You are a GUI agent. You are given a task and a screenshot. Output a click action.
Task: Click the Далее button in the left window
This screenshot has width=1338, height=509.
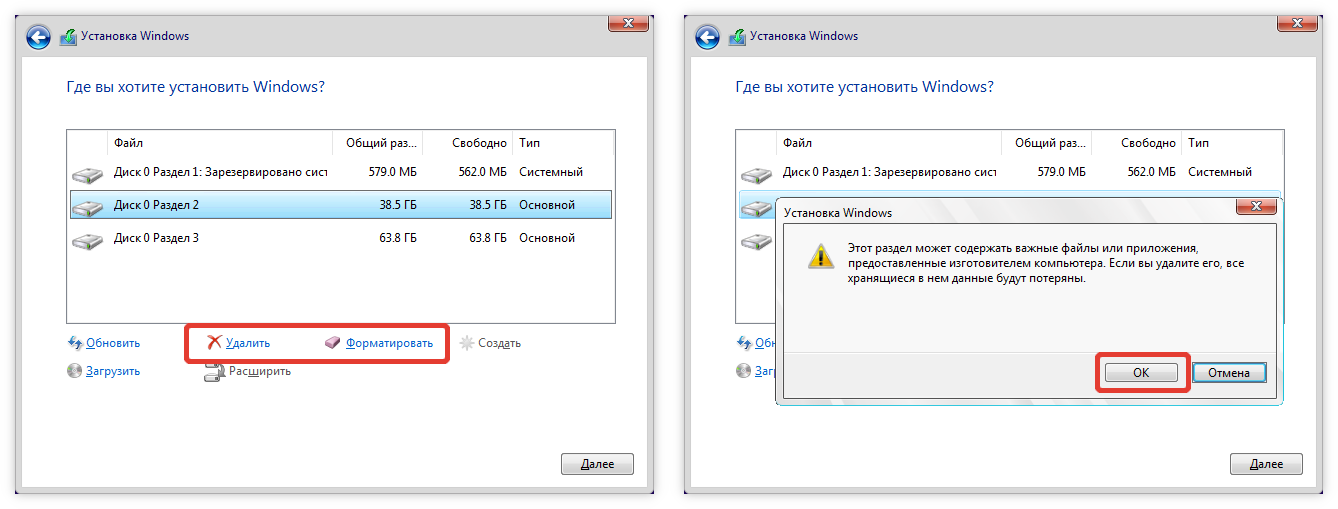tap(597, 464)
